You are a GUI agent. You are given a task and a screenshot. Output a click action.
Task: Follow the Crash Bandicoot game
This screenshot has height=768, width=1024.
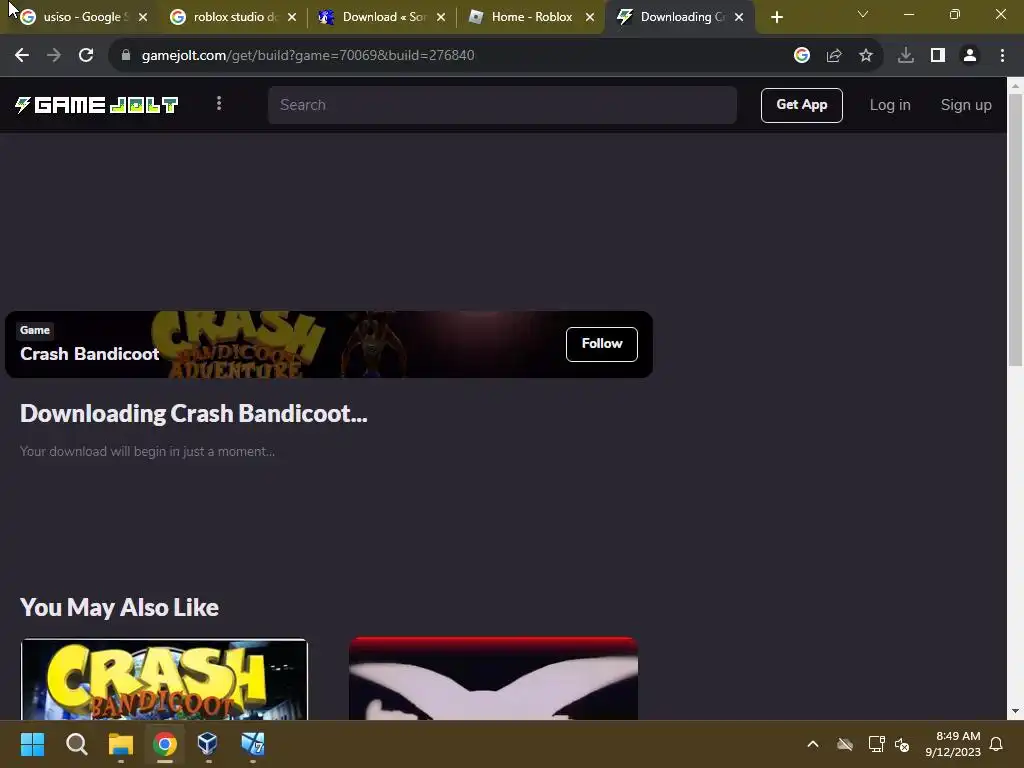(601, 344)
